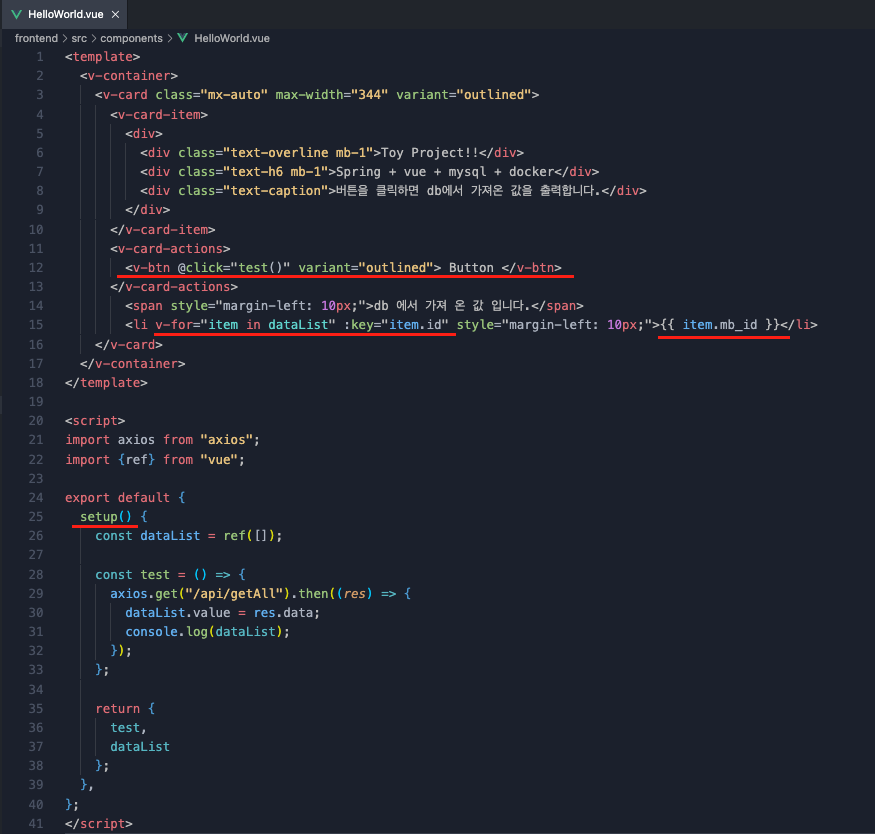Click the word Button on line 12
Screen dimensions: 875x834
click(471, 268)
